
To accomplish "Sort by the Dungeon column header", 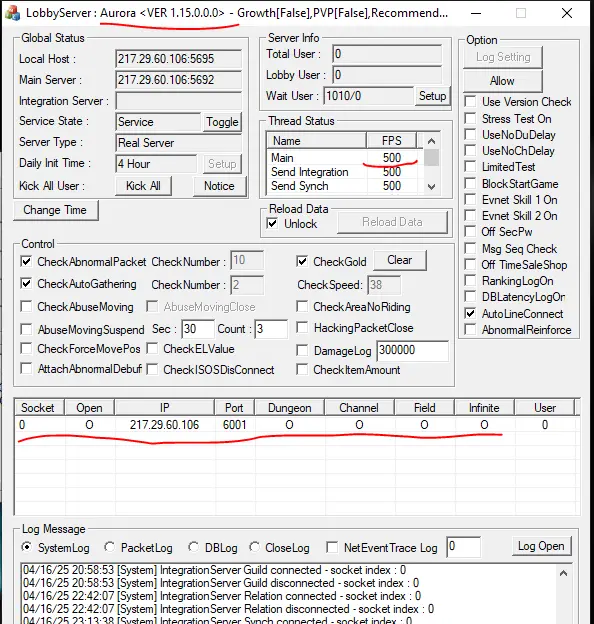I will tap(290, 408).
